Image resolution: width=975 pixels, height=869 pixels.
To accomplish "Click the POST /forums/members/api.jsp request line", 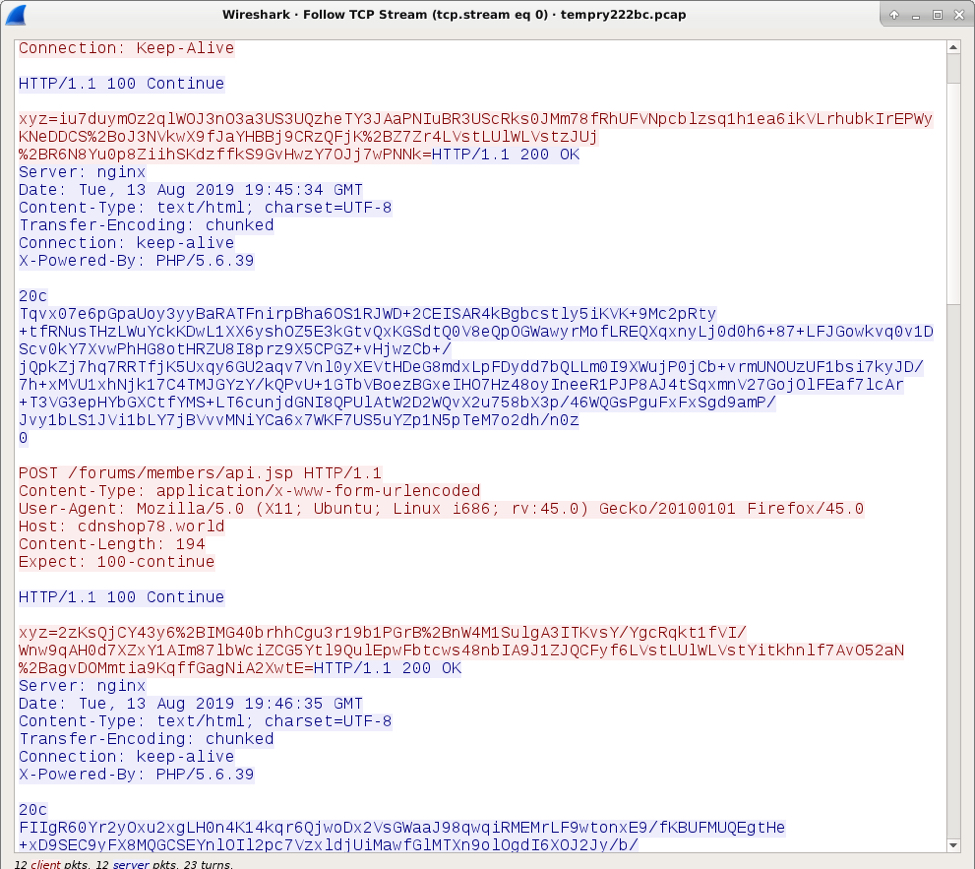I will click(200, 473).
